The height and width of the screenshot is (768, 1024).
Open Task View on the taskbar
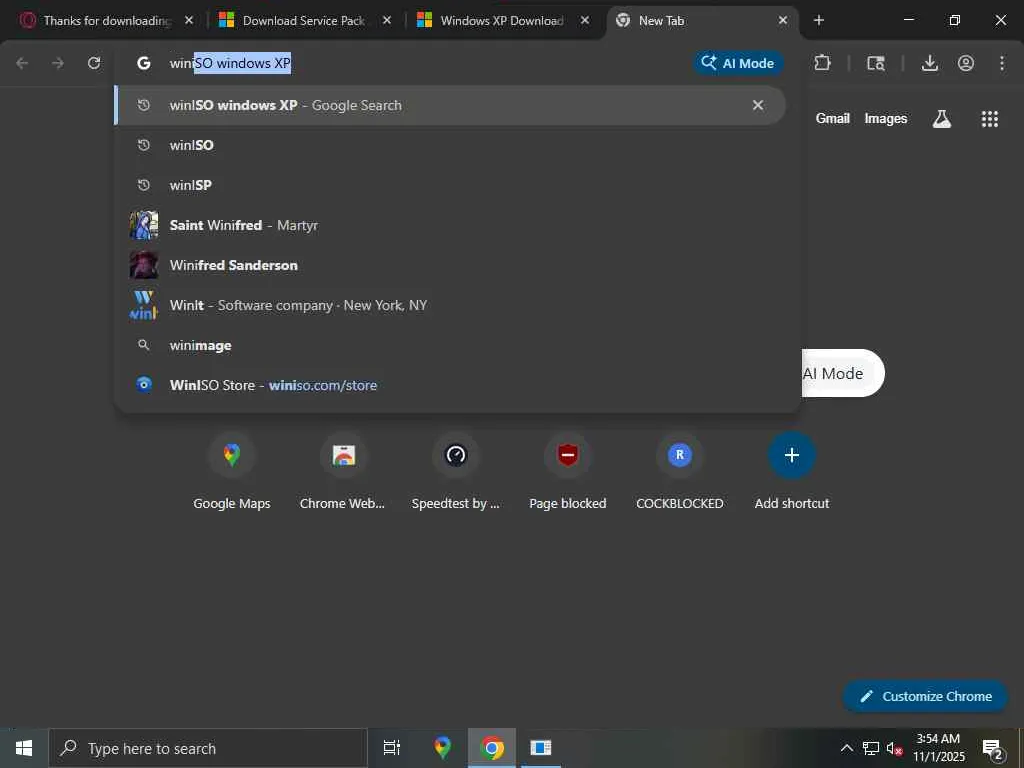click(392, 748)
